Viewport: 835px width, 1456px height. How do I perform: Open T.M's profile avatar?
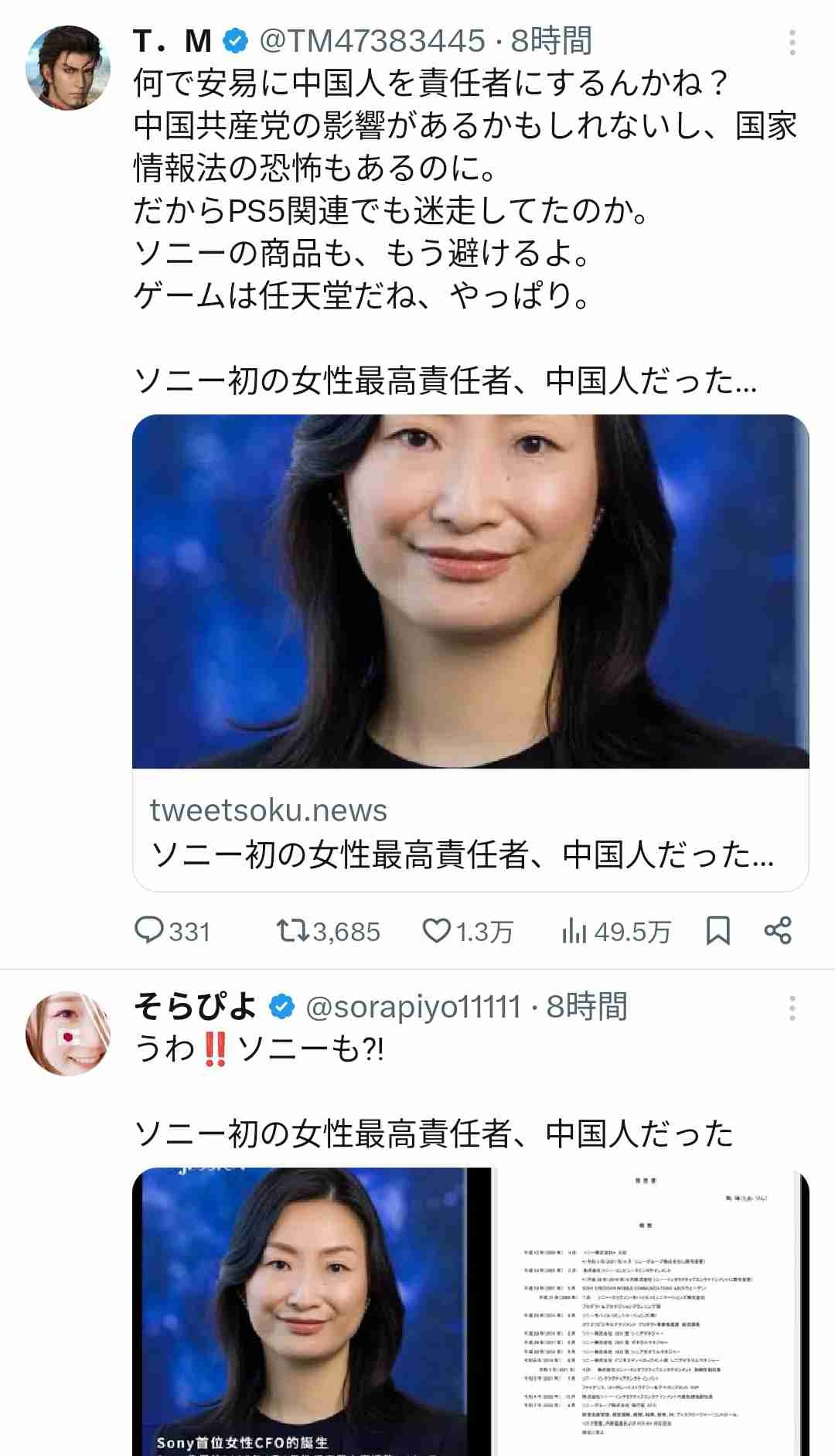(67, 66)
